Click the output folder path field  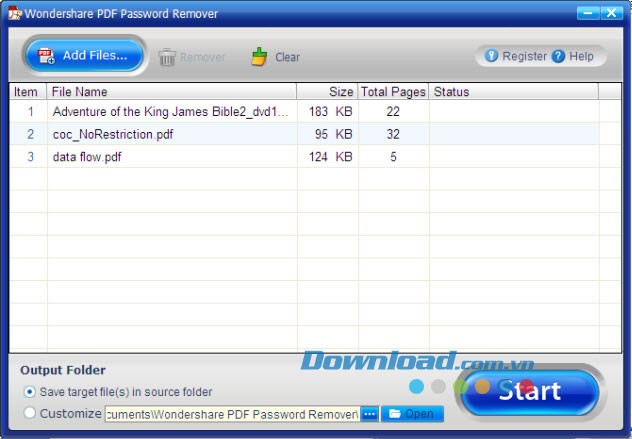[232, 414]
